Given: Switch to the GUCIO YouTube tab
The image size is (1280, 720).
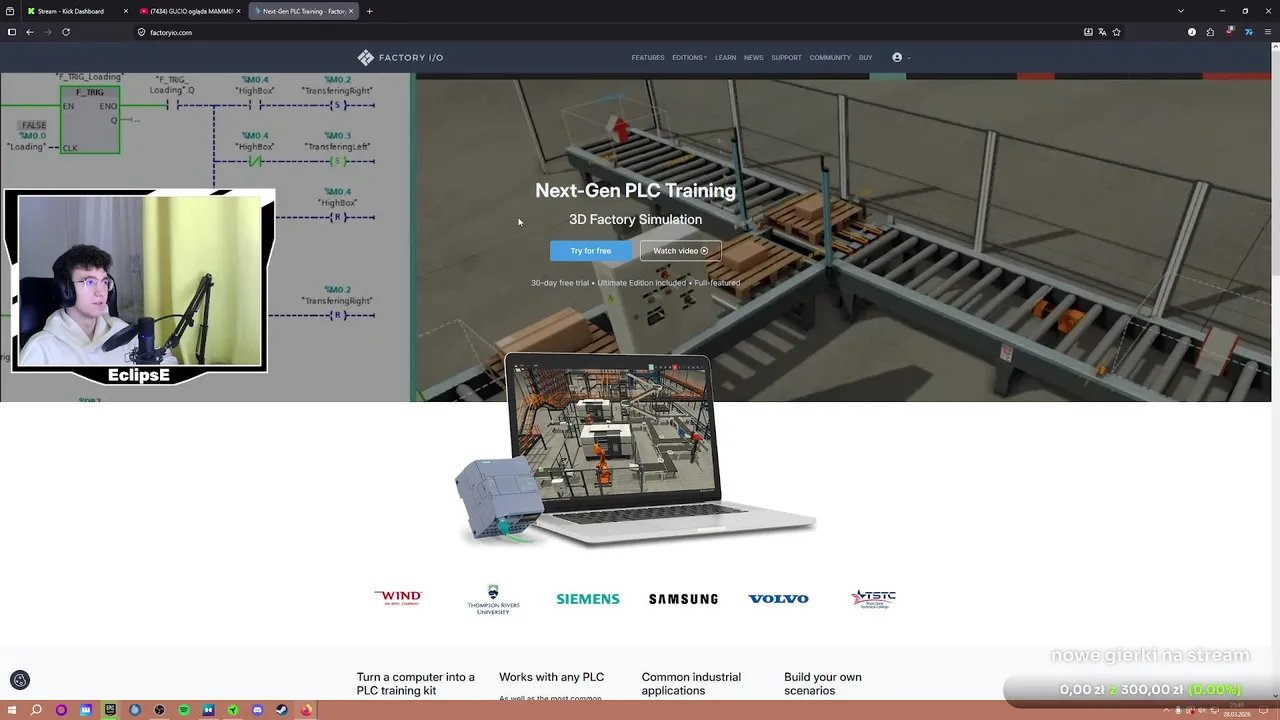Looking at the screenshot, I should [x=190, y=11].
